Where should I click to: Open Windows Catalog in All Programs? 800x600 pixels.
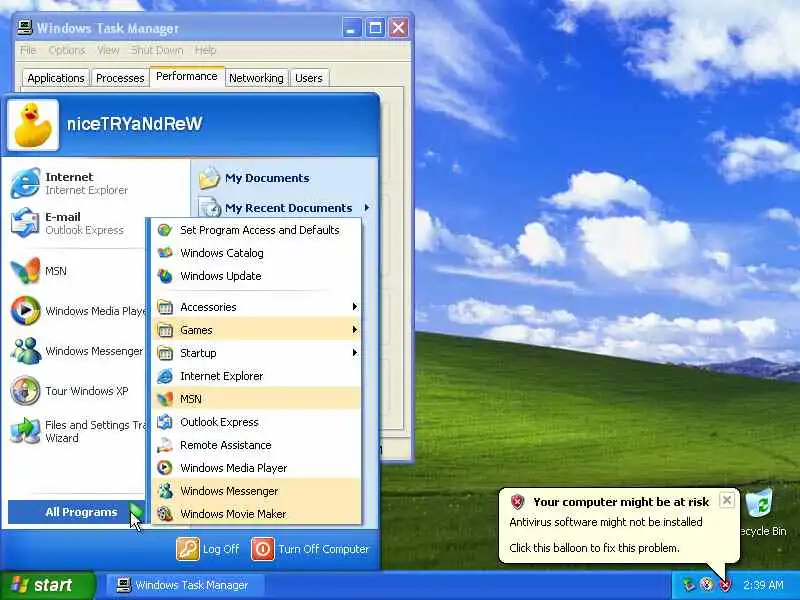tap(256, 253)
